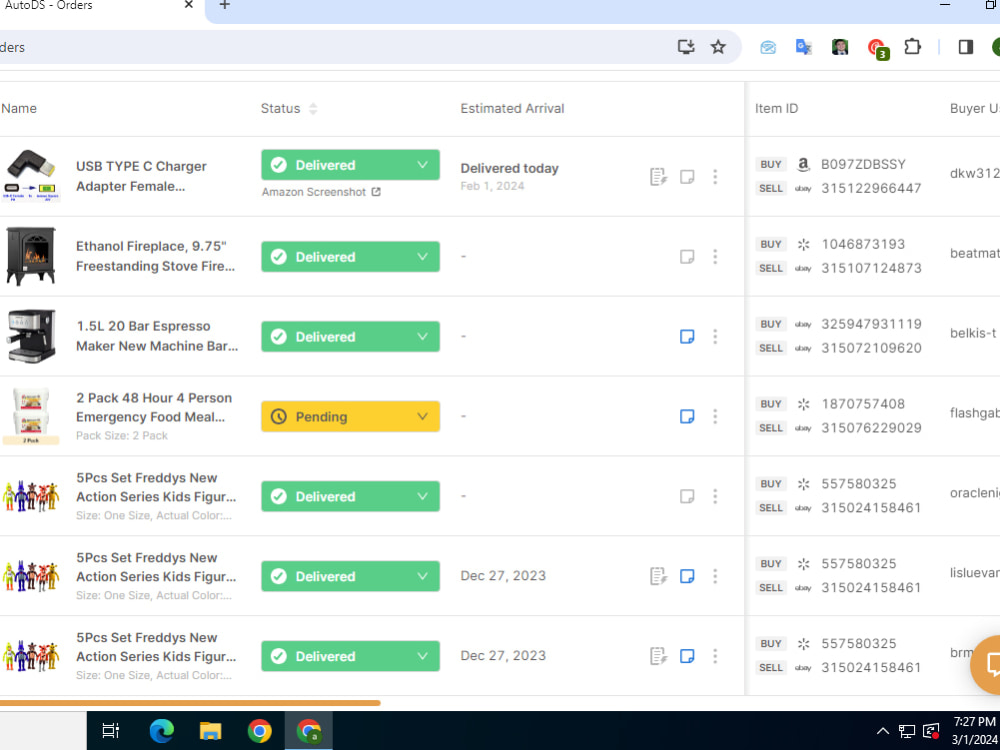This screenshot has height=750, width=1000.
Task: Open the USB TYPE C Charger product thumbnail
Action: tap(30, 175)
